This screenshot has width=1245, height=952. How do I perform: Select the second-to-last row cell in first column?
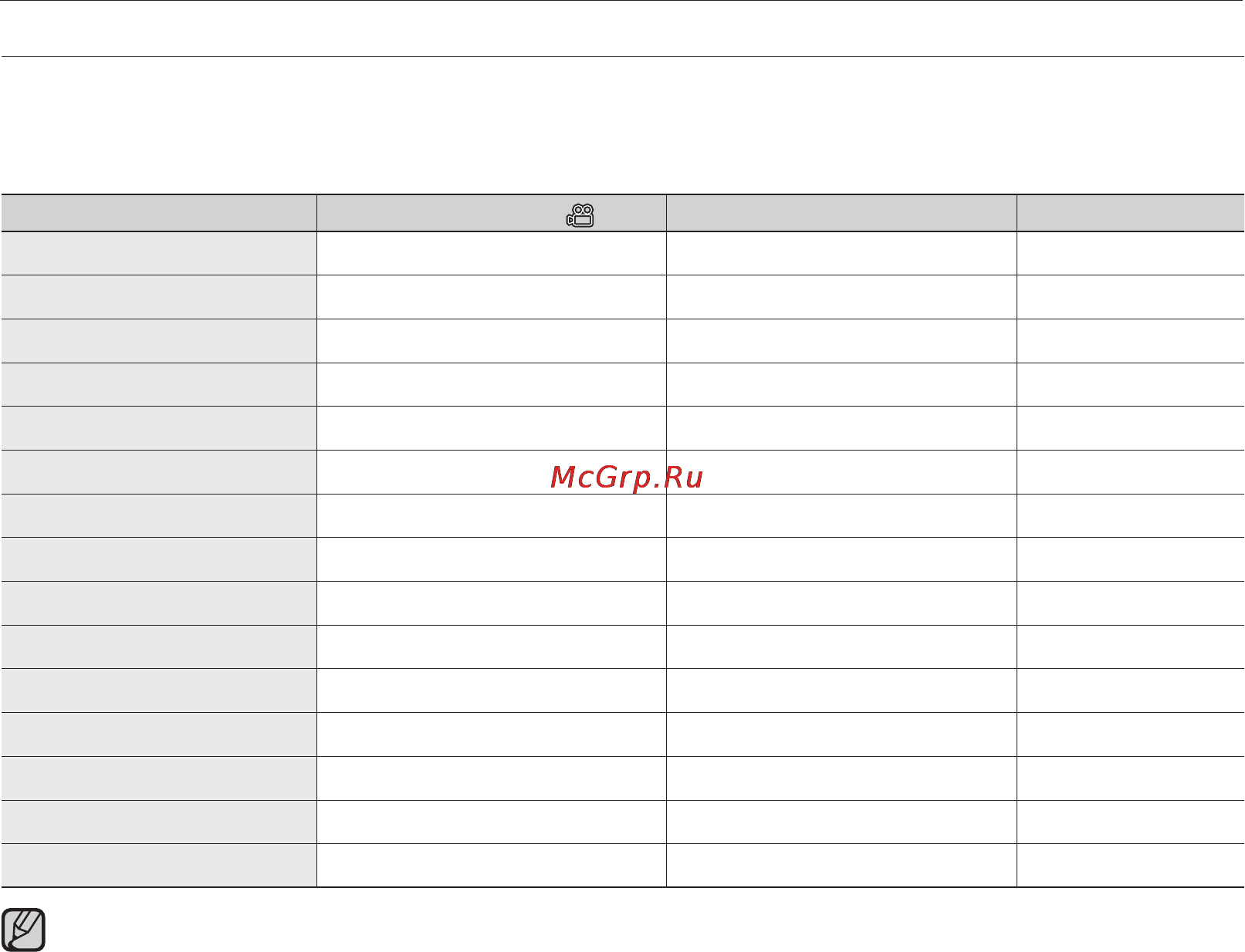coord(159,822)
